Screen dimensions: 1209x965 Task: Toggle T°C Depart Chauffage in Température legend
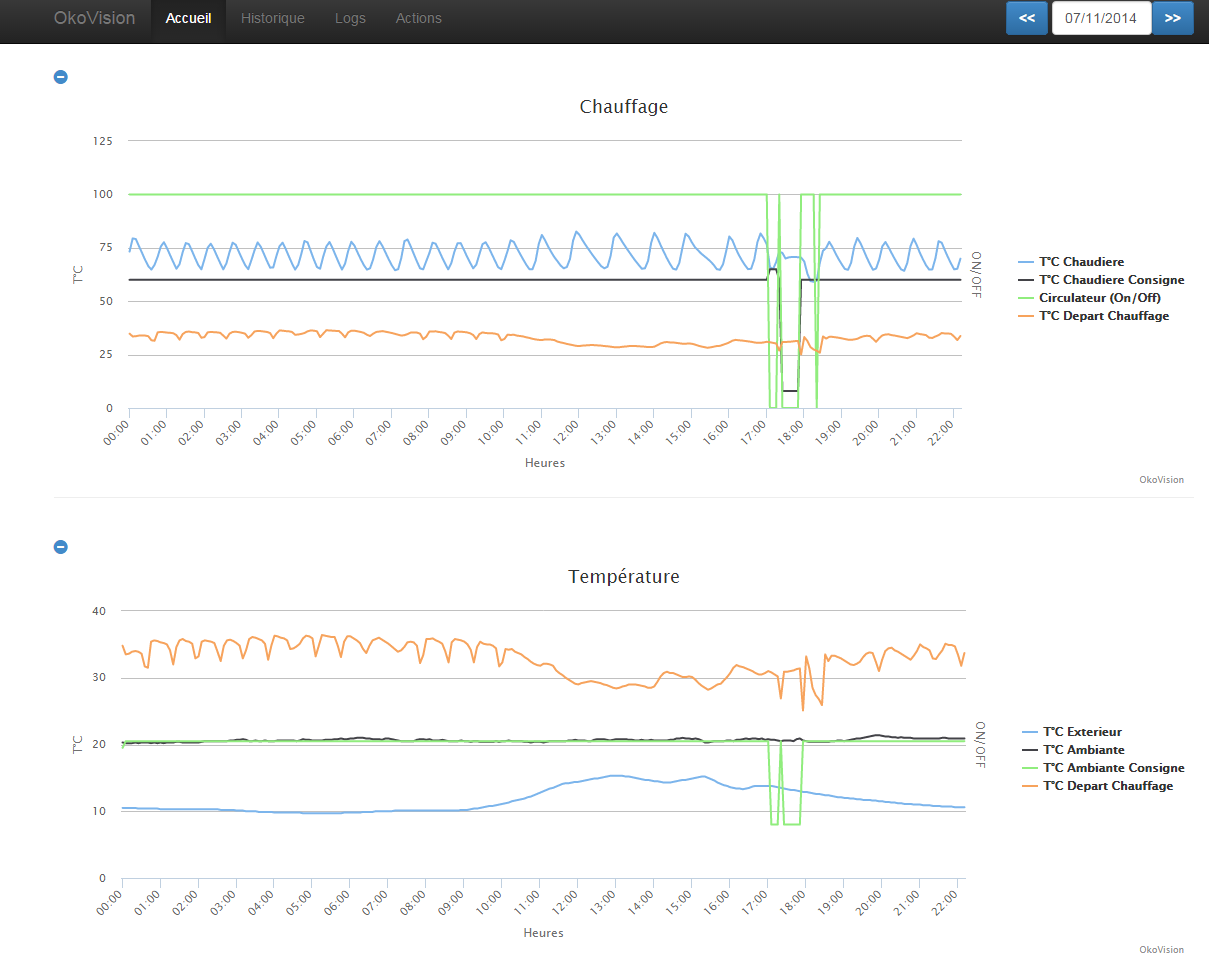1107,786
